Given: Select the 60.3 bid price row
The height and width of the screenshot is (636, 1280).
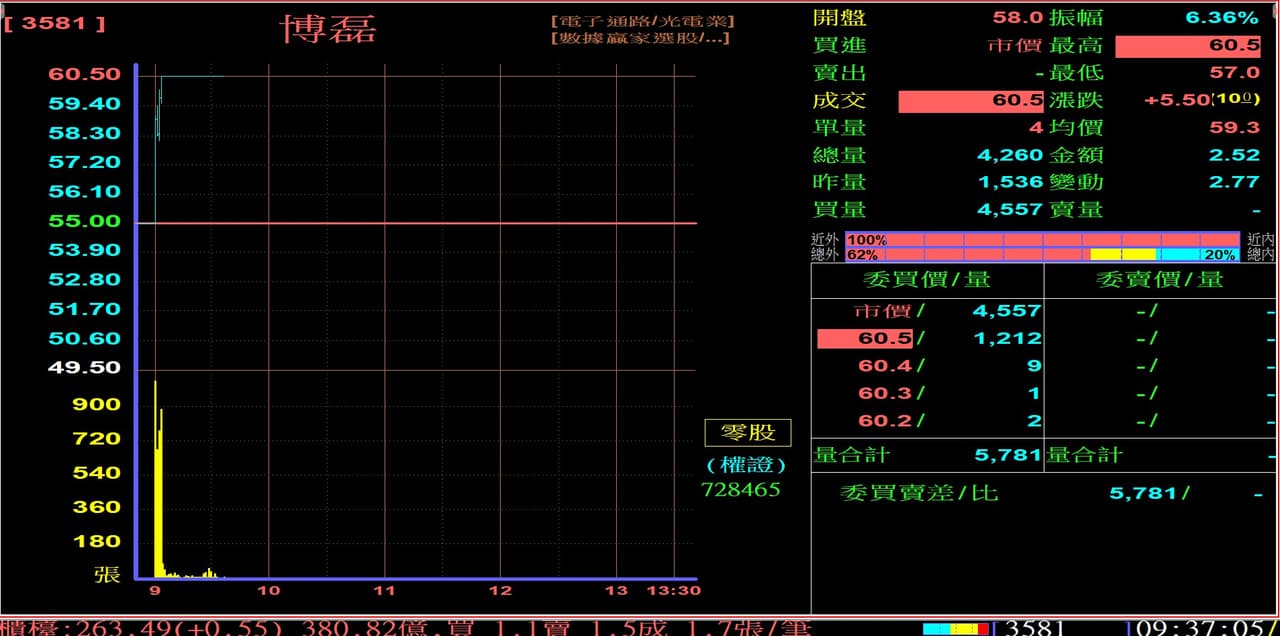Looking at the screenshot, I should coord(927,394).
